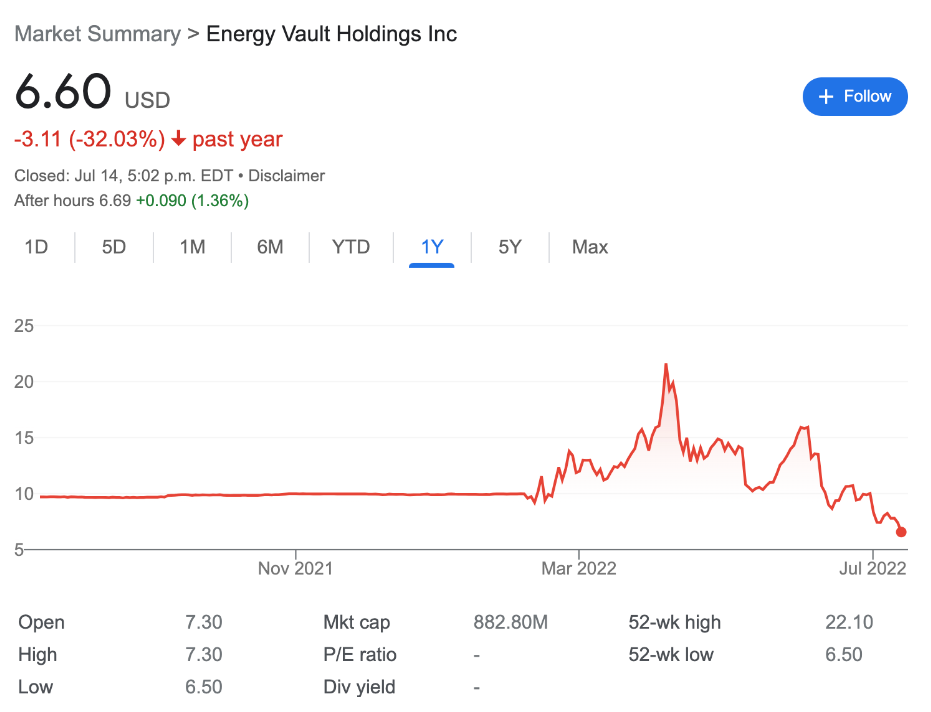931x712 pixels.
Task: Switch to the 1D range tab
Action: [36, 247]
